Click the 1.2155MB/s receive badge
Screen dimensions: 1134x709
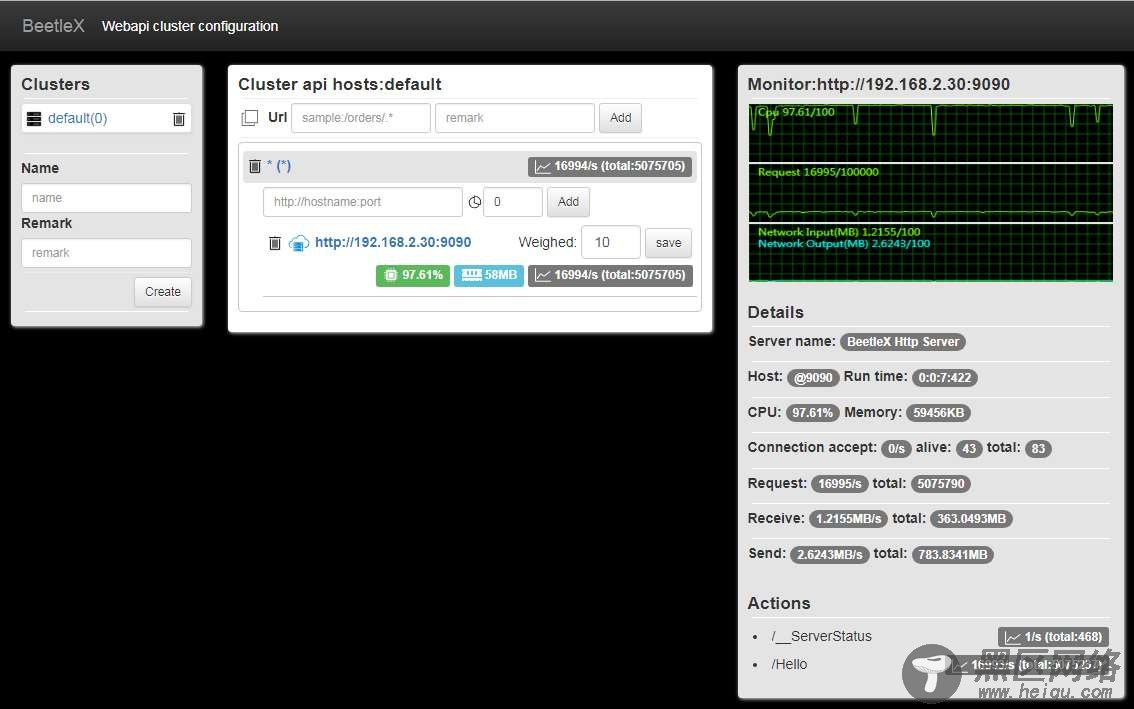(848, 519)
